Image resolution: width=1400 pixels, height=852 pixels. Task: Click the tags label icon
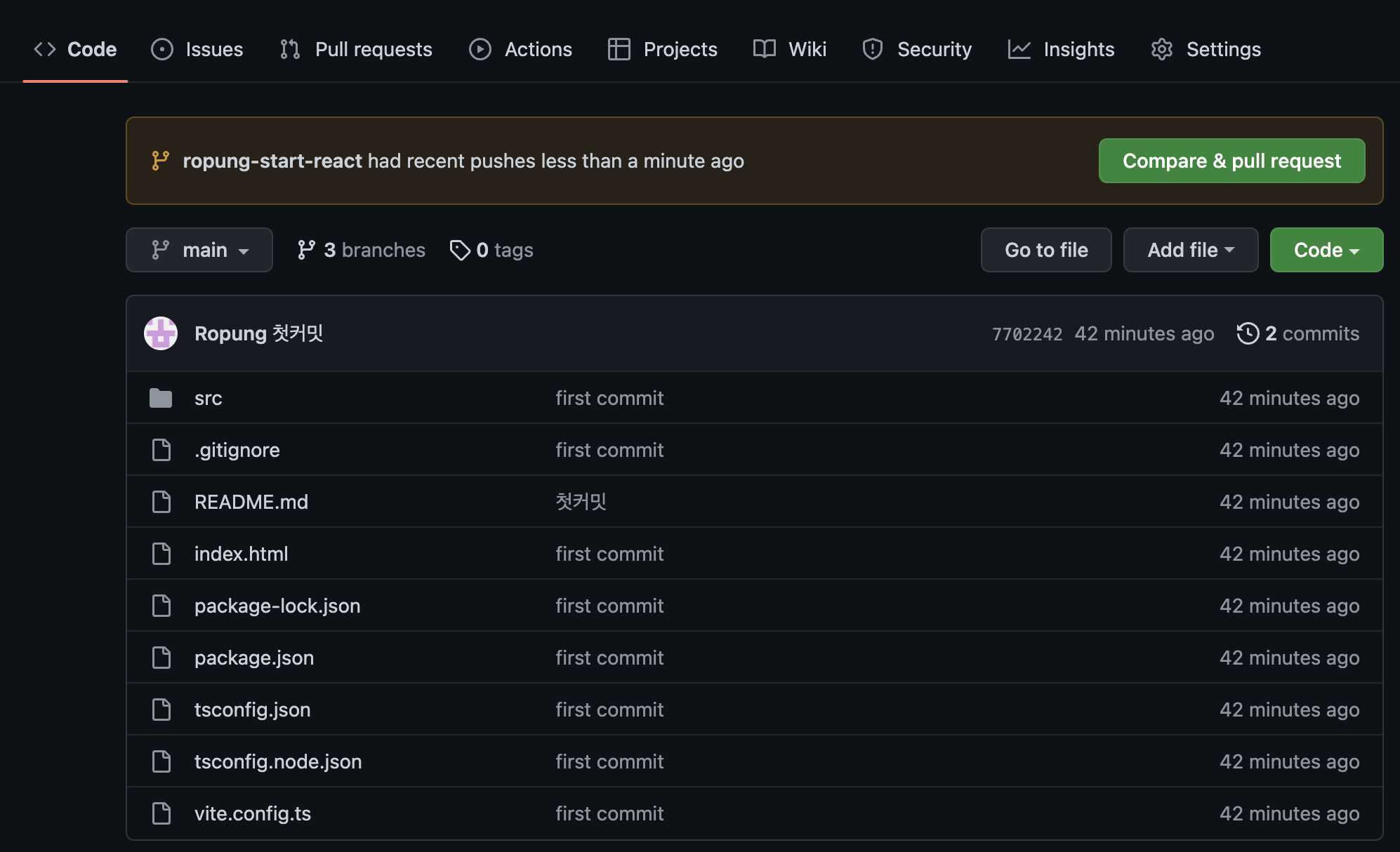460,250
